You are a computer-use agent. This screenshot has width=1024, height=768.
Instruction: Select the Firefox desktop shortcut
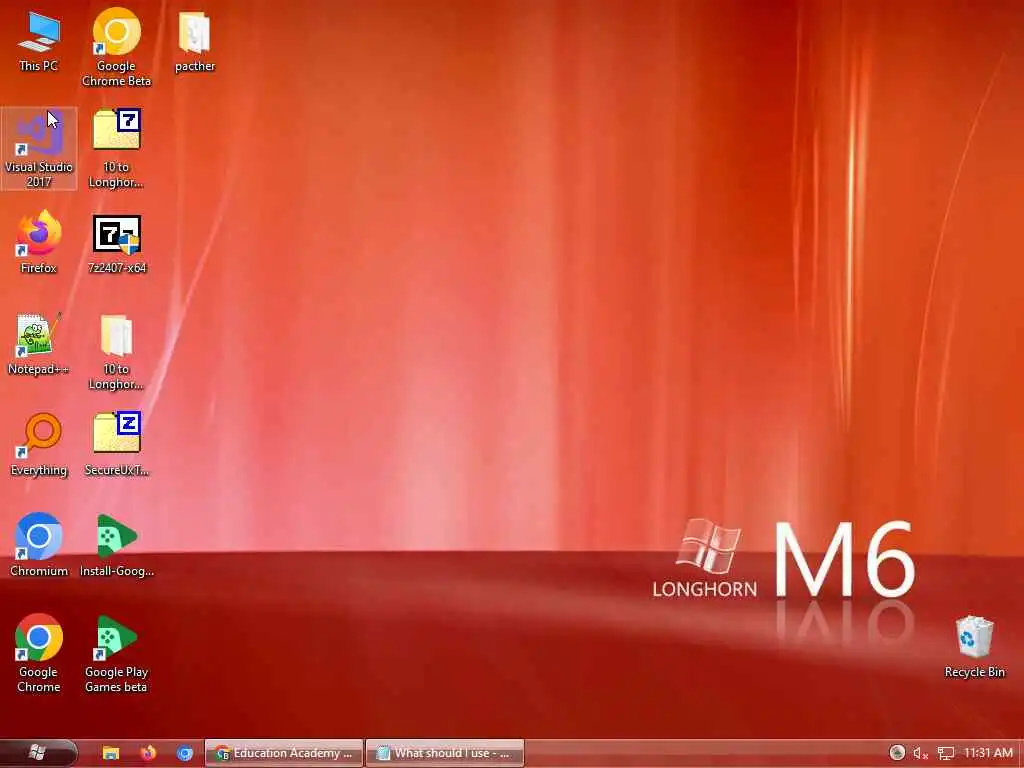[x=39, y=242]
